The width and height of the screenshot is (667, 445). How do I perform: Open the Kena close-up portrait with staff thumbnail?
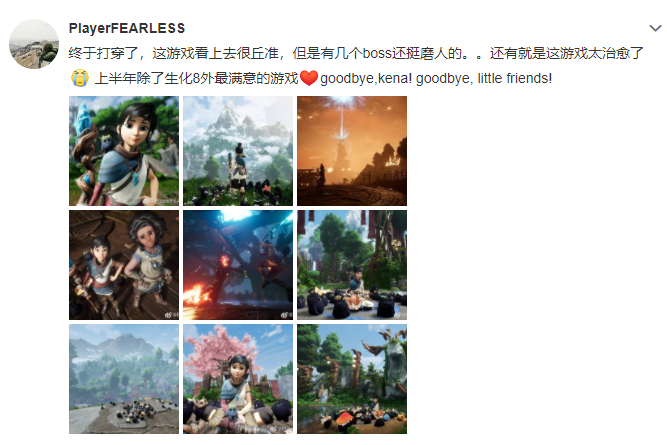click(124, 151)
